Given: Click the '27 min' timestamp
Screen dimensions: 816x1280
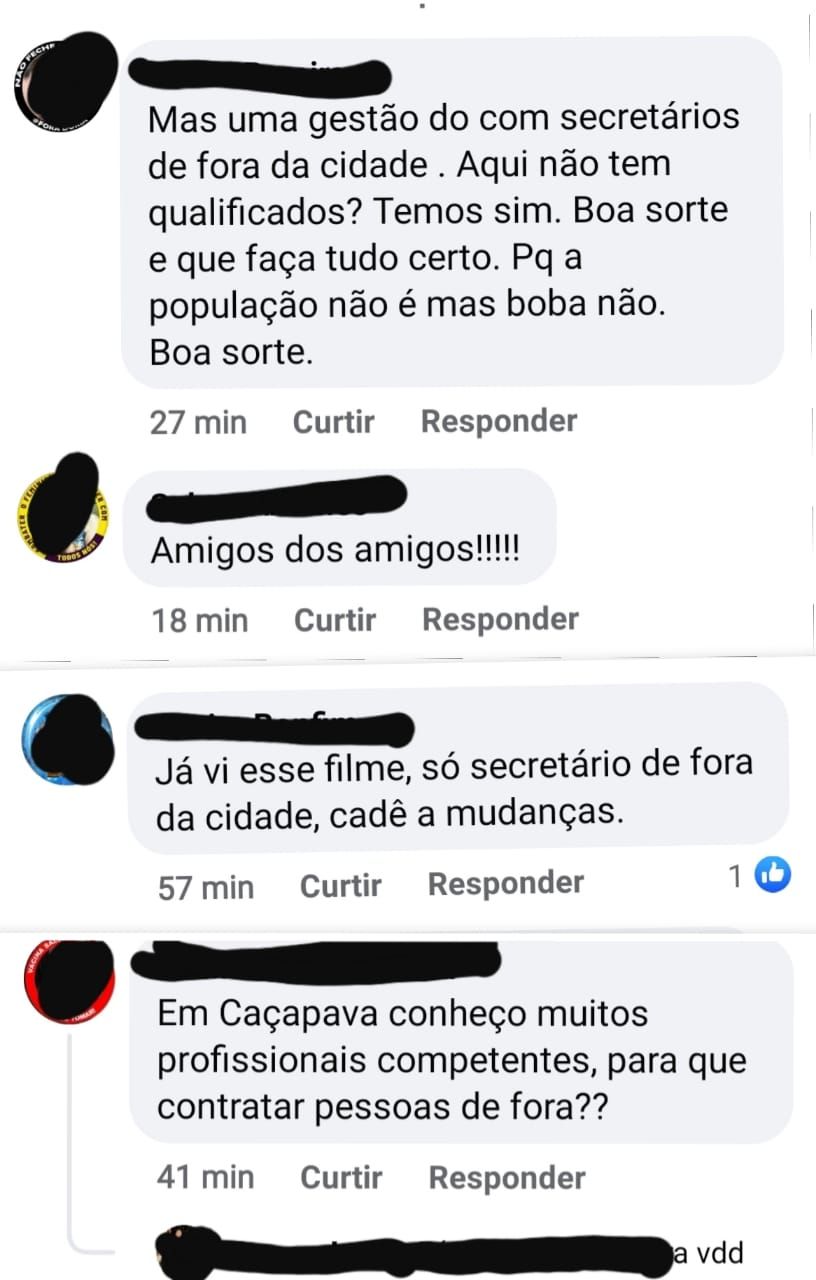Looking at the screenshot, I should point(198,423).
